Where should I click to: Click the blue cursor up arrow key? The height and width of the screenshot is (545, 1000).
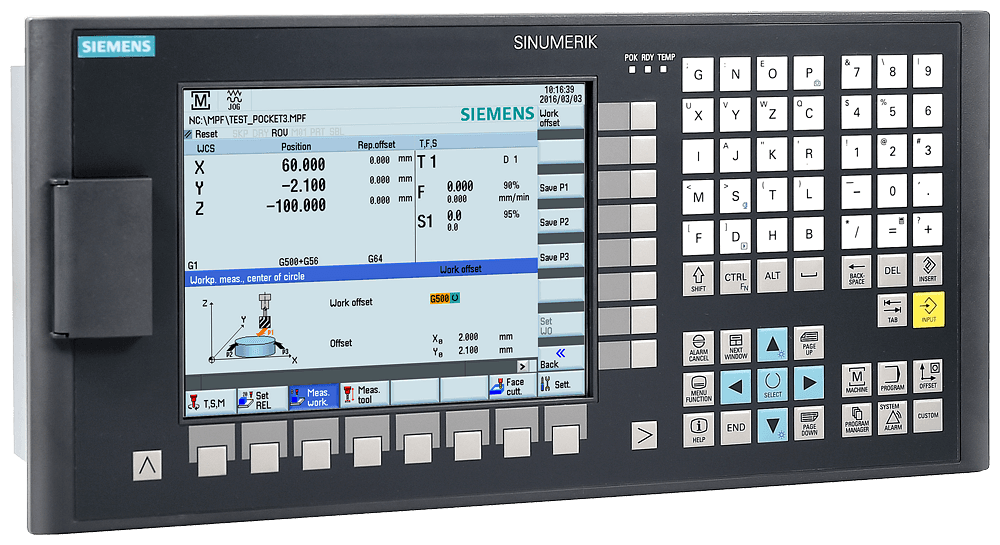(x=772, y=345)
